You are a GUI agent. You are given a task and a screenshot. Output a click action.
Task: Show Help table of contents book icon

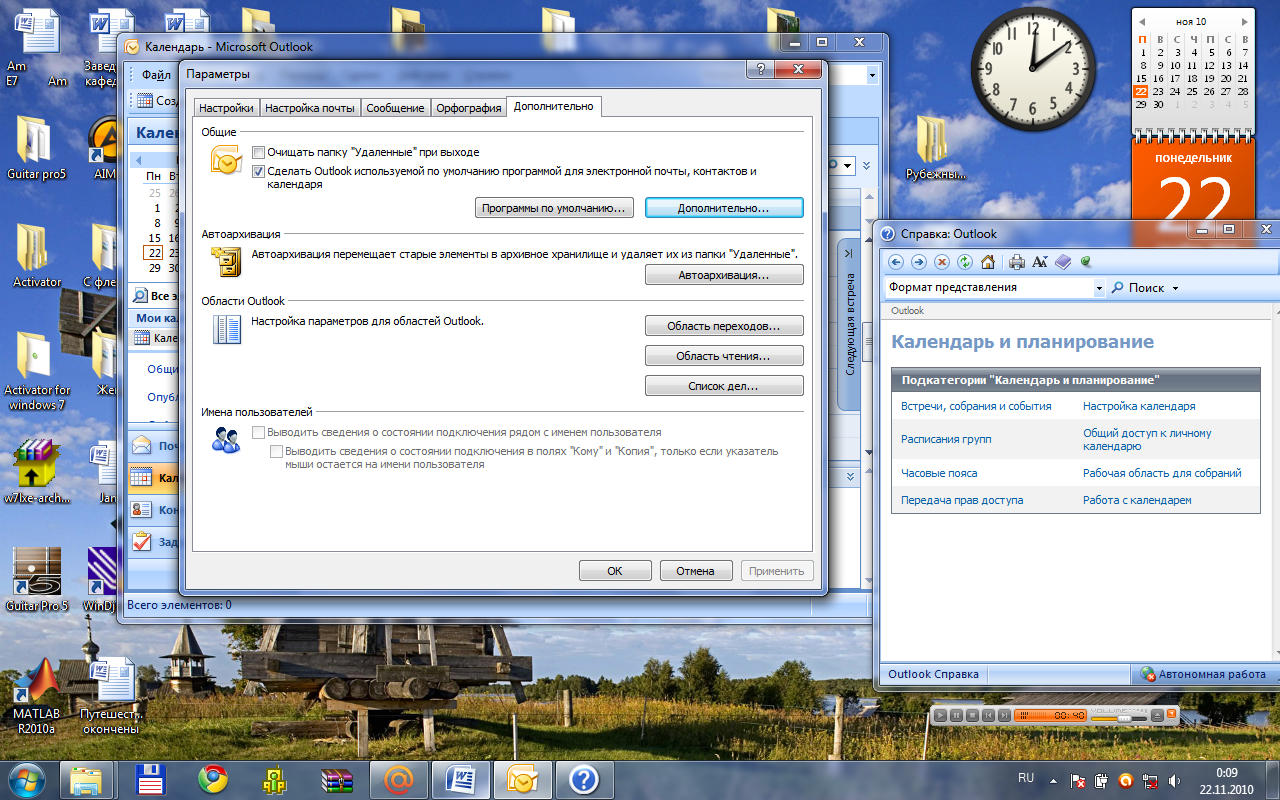1063,262
